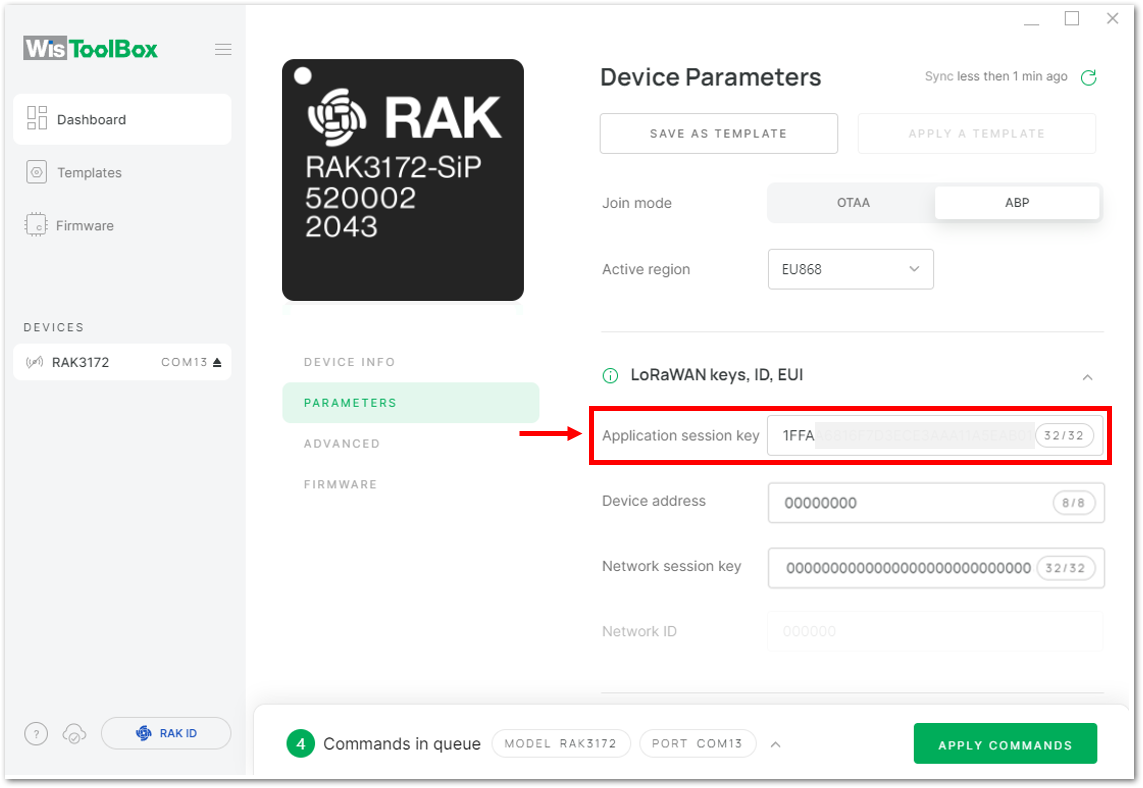Viewport: 1143px width, 788px height.
Task: Select OTAA join mode
Action: tap(852, 203)
